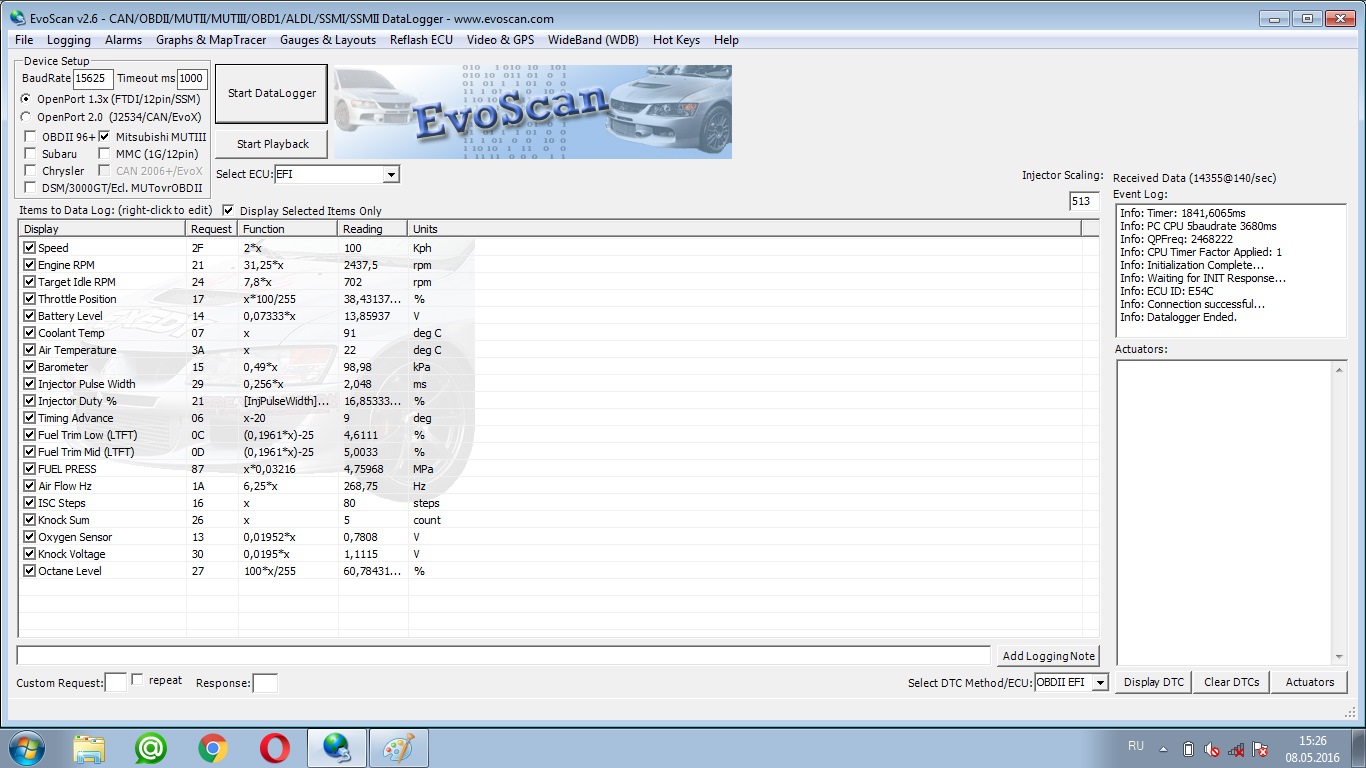The height and width of the screenshot is (768, 1366).
Task: Click the Actuators list scrollbar up arrow
Action: pyautogui.click(x=1339, y=370)
